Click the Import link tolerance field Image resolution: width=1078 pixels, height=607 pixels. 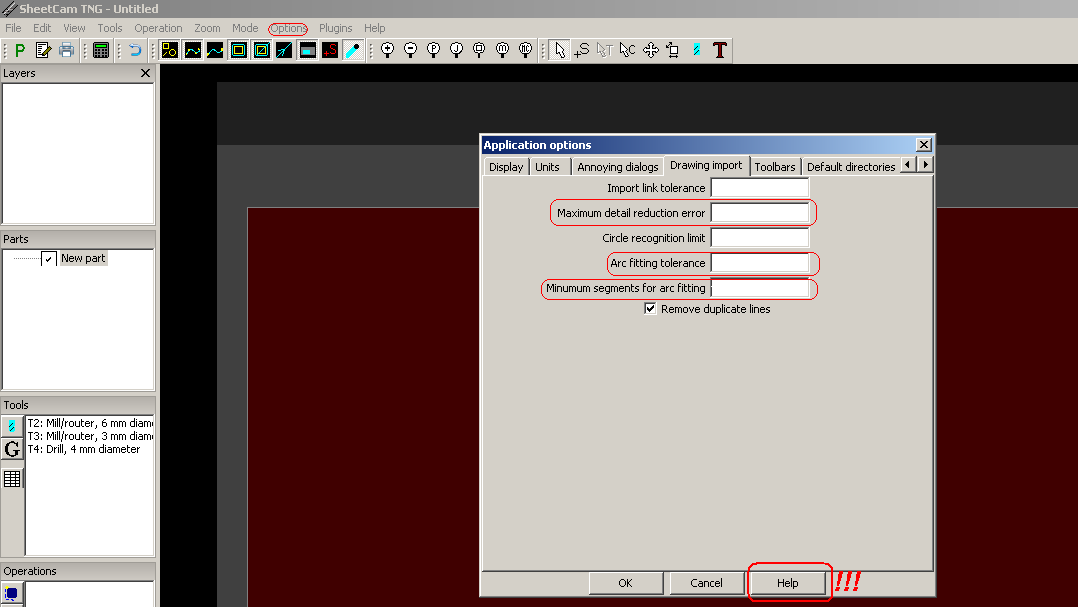[x=760, y=188]
